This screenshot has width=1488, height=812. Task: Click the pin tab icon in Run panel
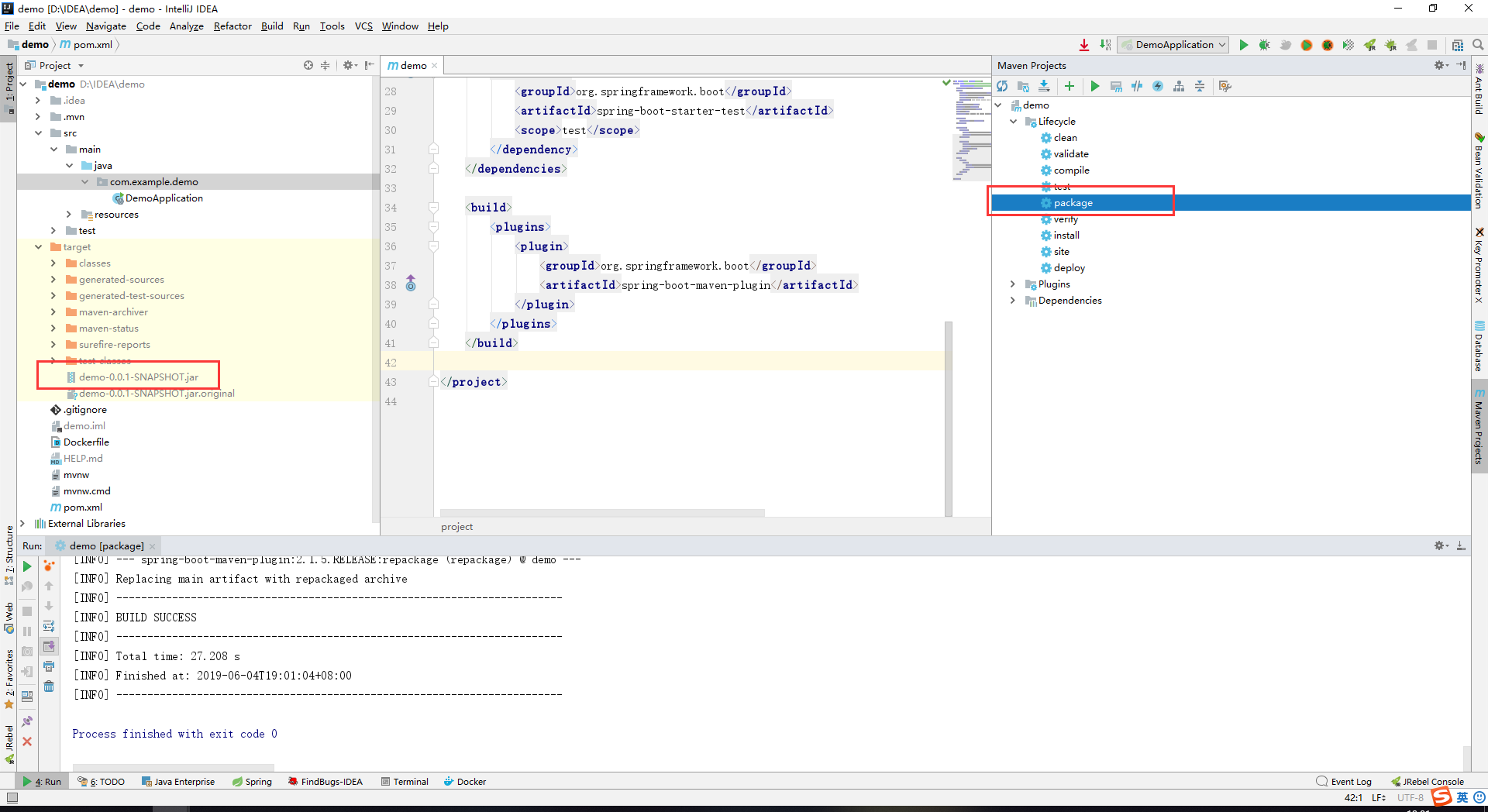[x=27, y=721]
